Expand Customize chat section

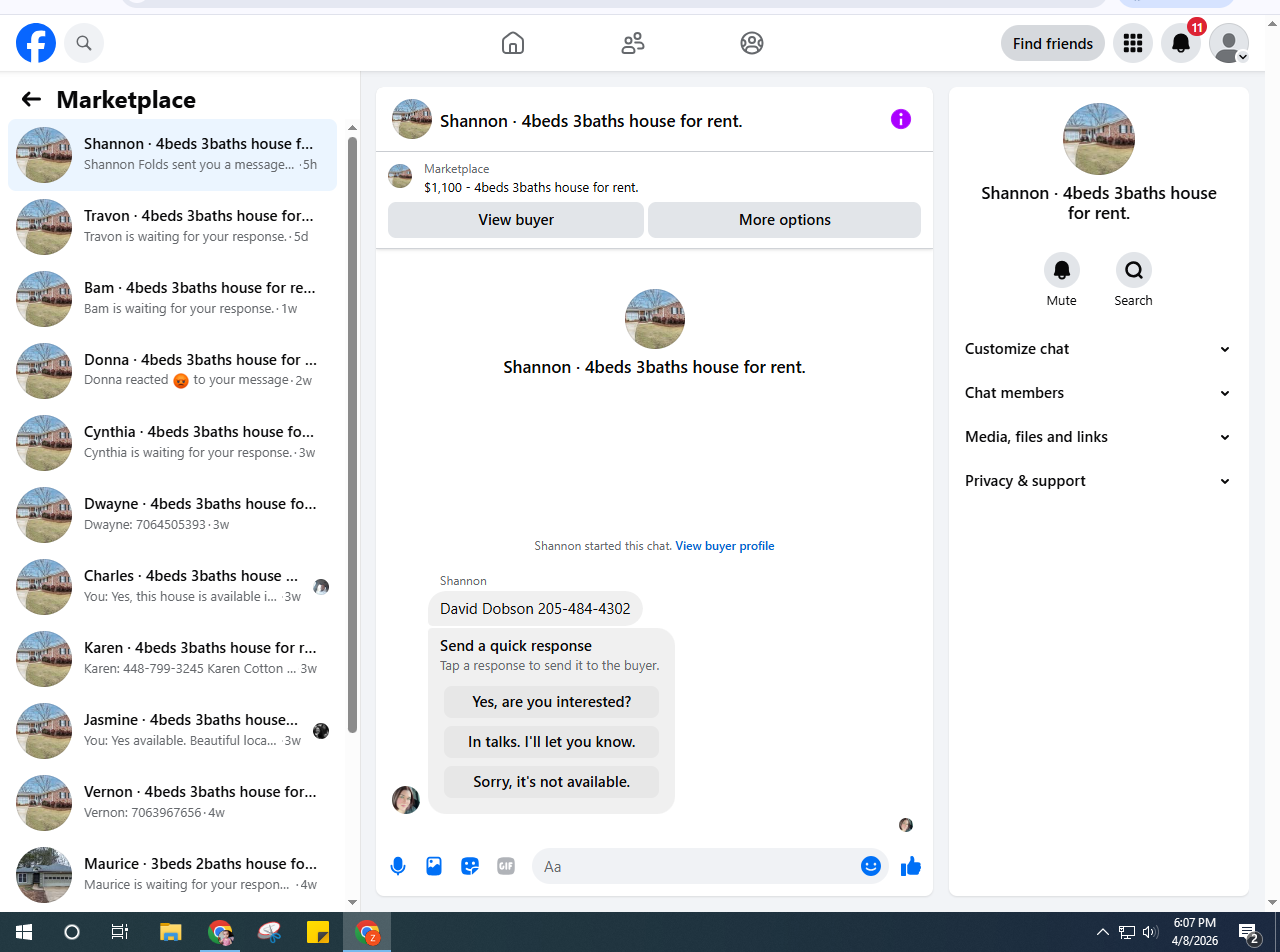pyautogui.click(x=1098, y=349)
